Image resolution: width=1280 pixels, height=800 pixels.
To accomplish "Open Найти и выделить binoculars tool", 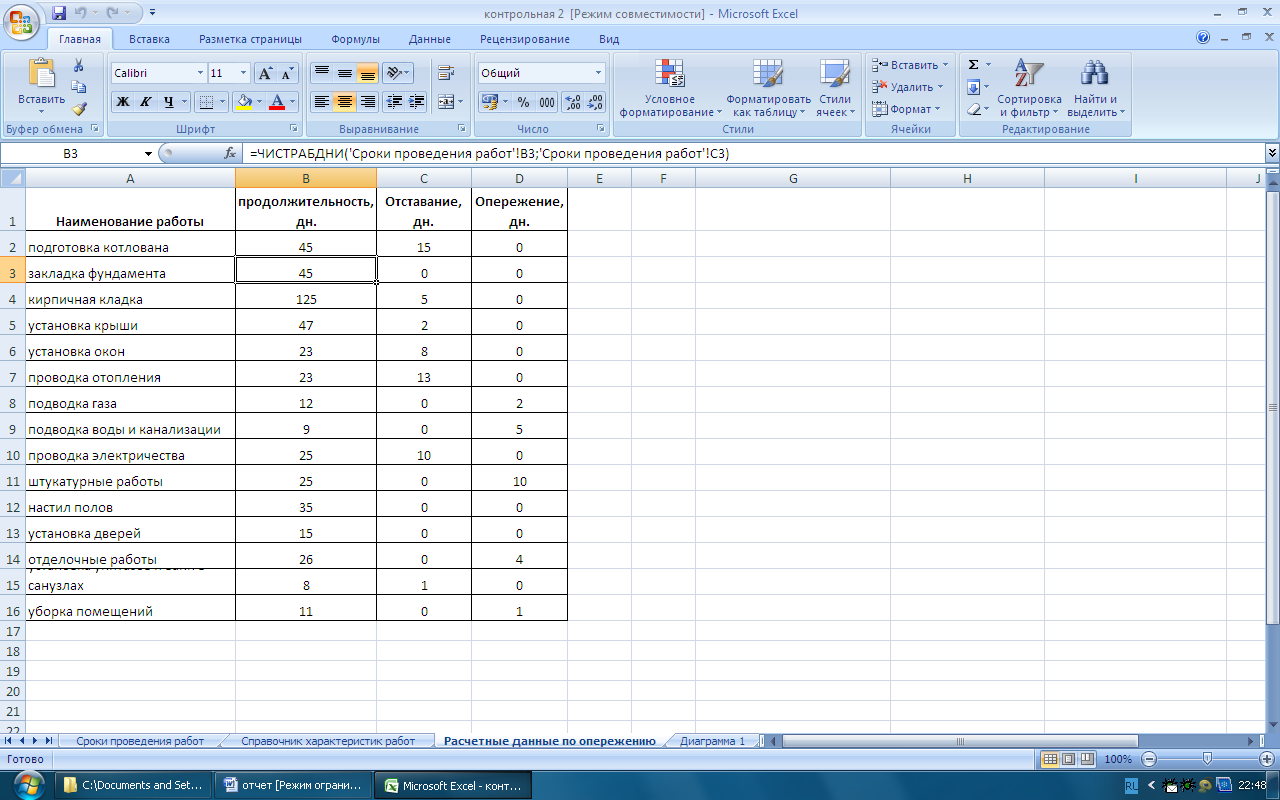I will pyautogui.click(x=1096, y=88).
